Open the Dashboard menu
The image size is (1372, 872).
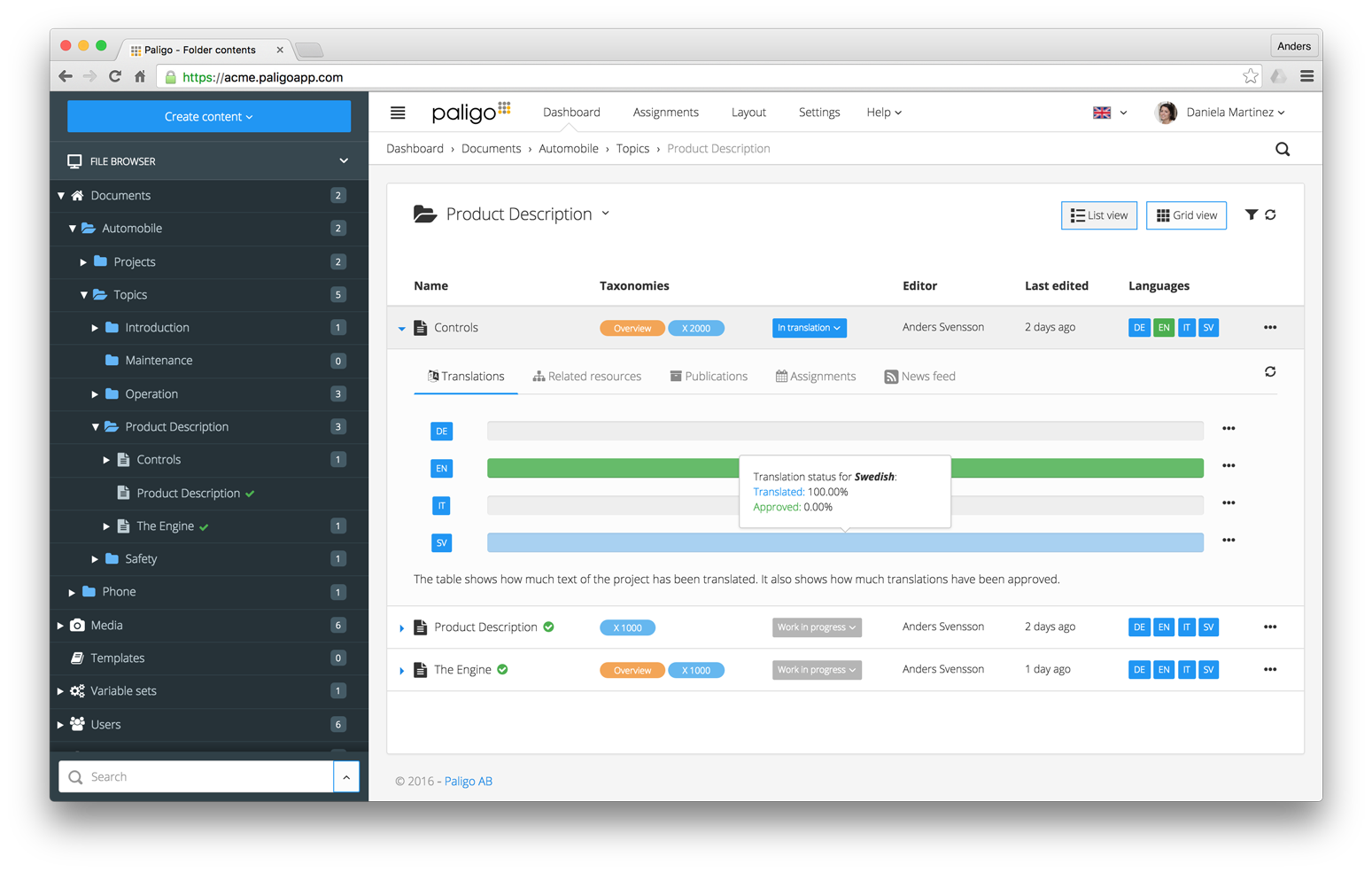(571, 113)
